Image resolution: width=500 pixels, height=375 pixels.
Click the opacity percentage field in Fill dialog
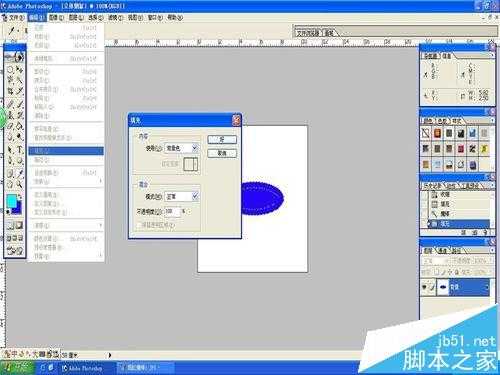pos(172,211)
